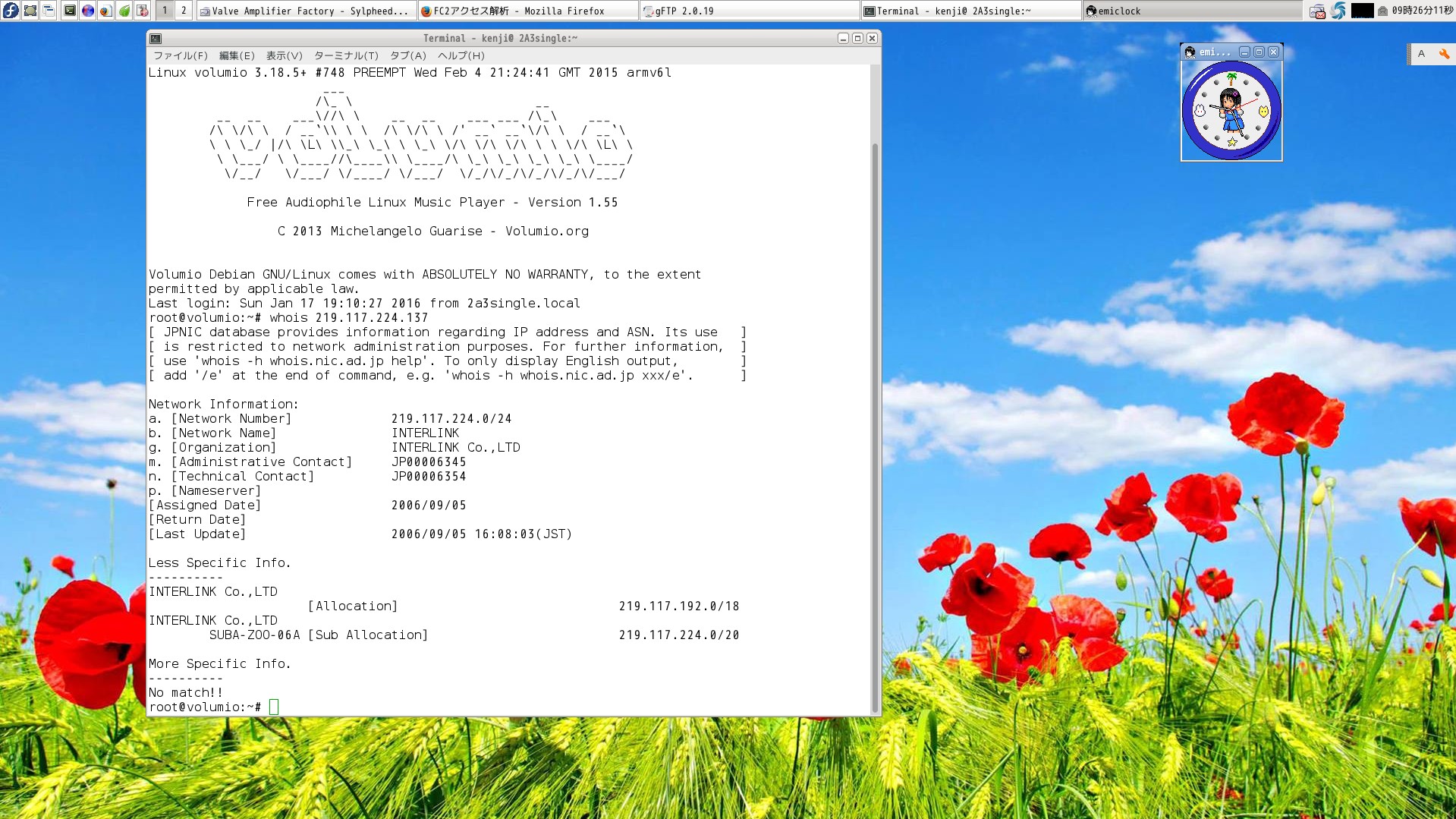
Task: Switch to gFTP 2.0.19 taskbar button
Action: coord(750,11)
